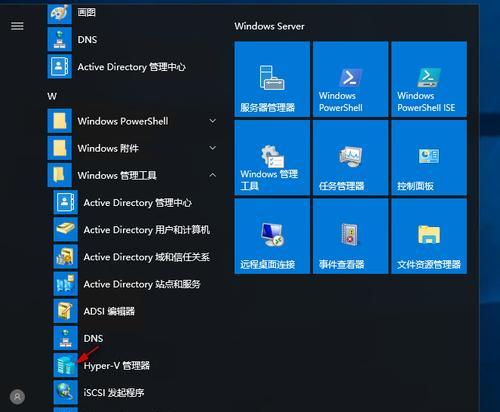Open the Hyper-V 管理器 icon

[66, 365]
